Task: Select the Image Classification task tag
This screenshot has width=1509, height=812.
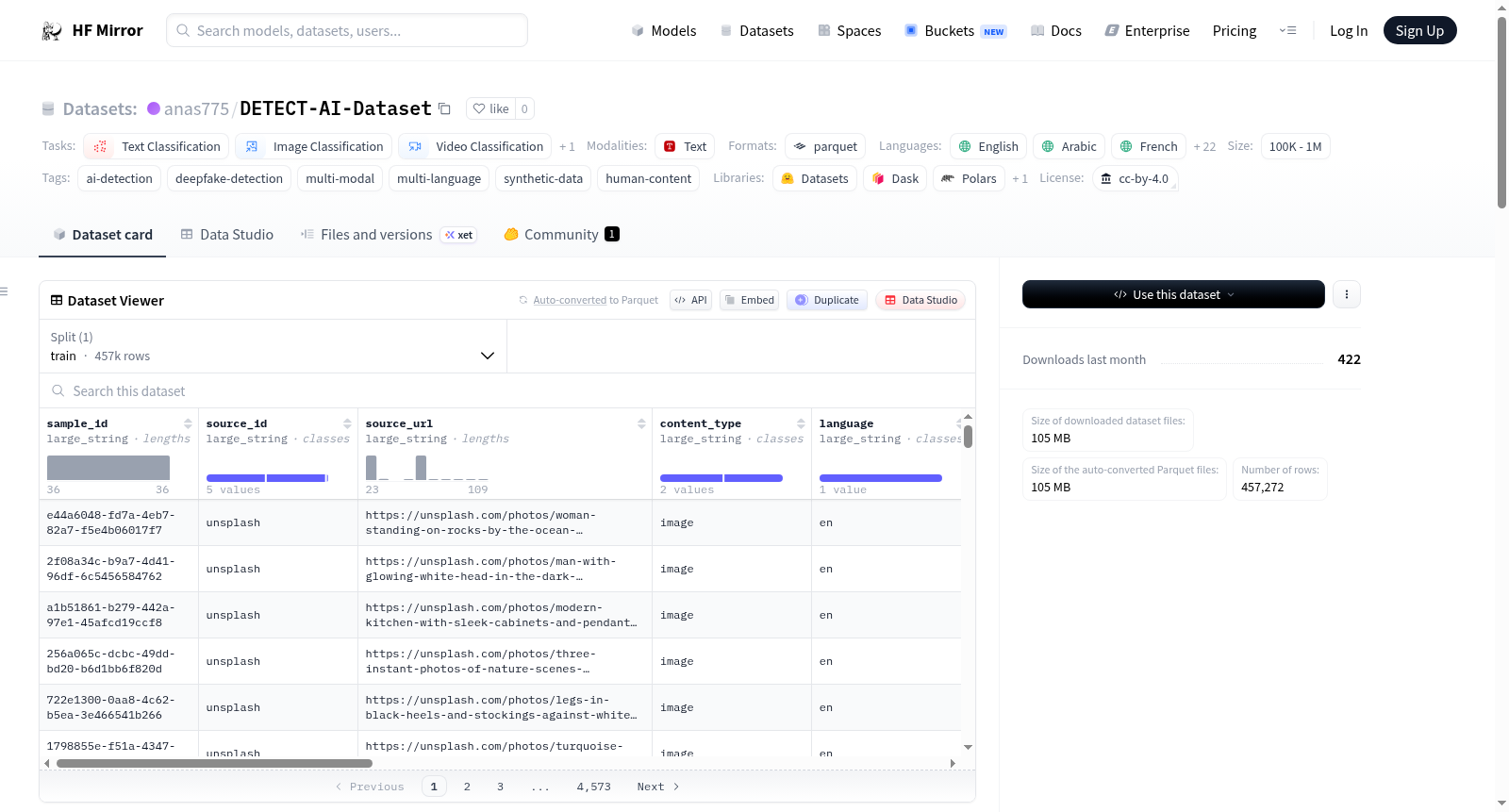Action: tap(314, 146)
